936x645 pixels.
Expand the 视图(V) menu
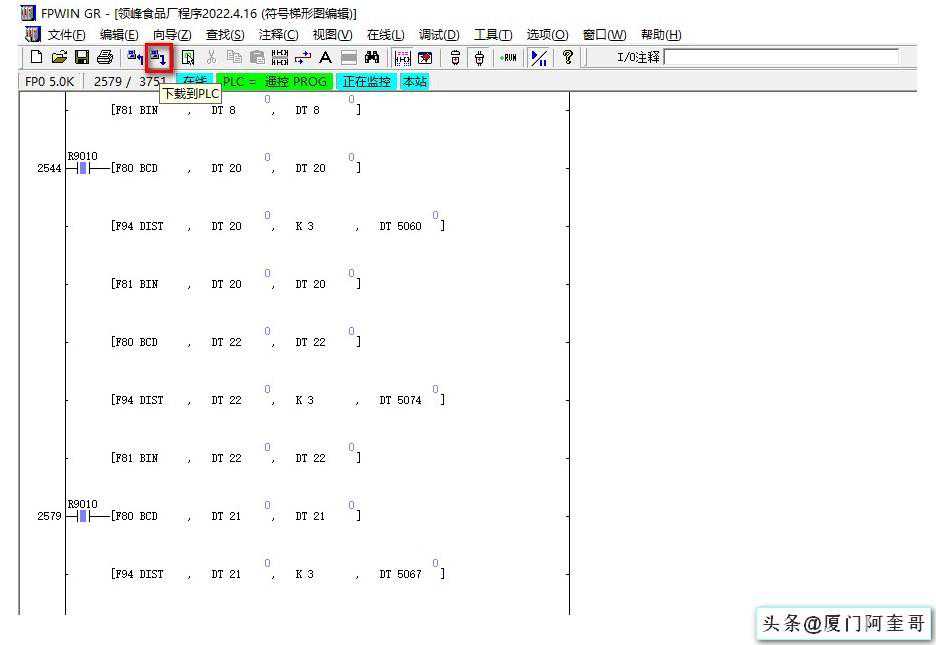coord(332,35)
